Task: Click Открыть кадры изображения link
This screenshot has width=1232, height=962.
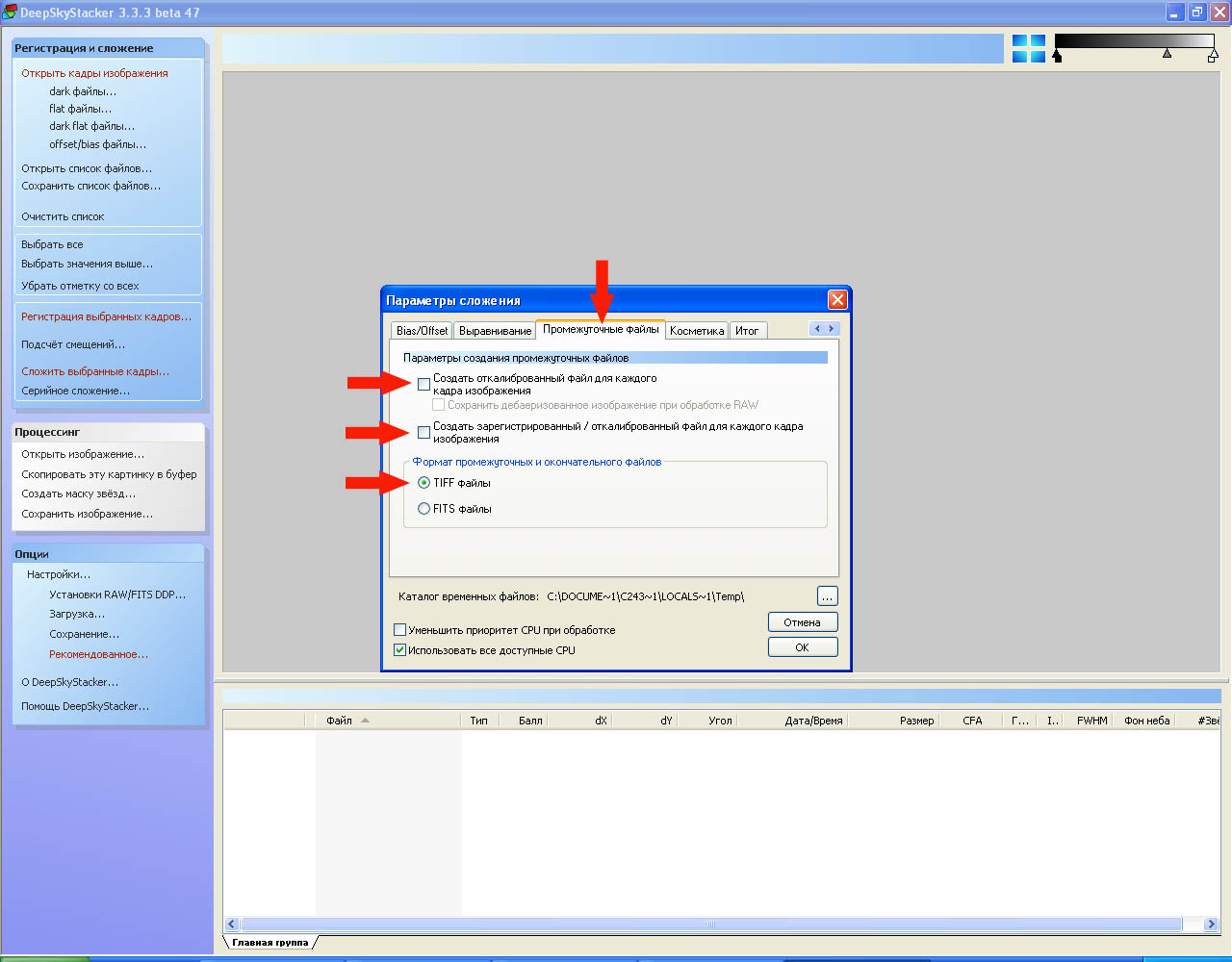Action: 94,73
